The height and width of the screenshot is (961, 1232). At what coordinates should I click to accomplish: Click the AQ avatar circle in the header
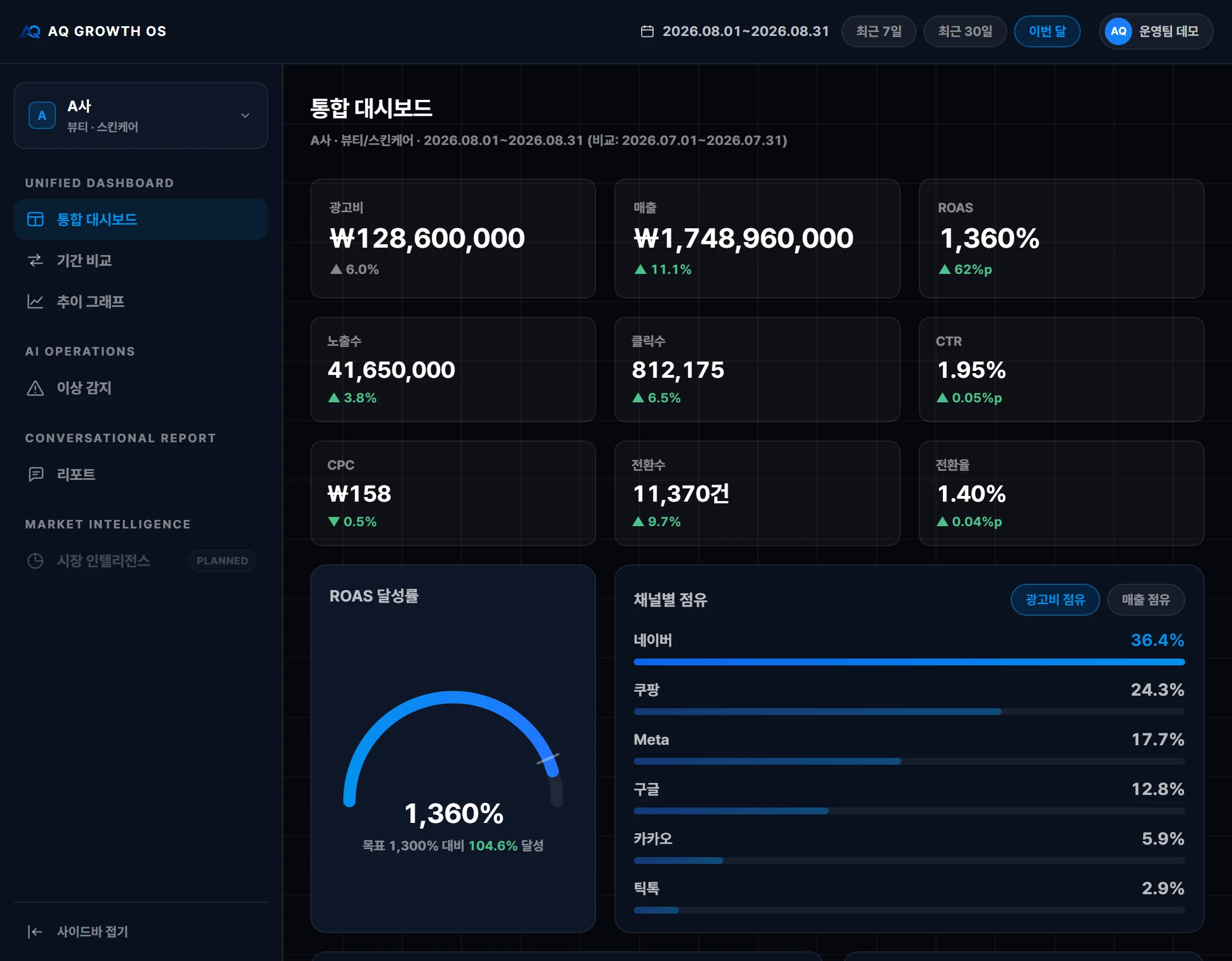click(x=1118, y=31)
